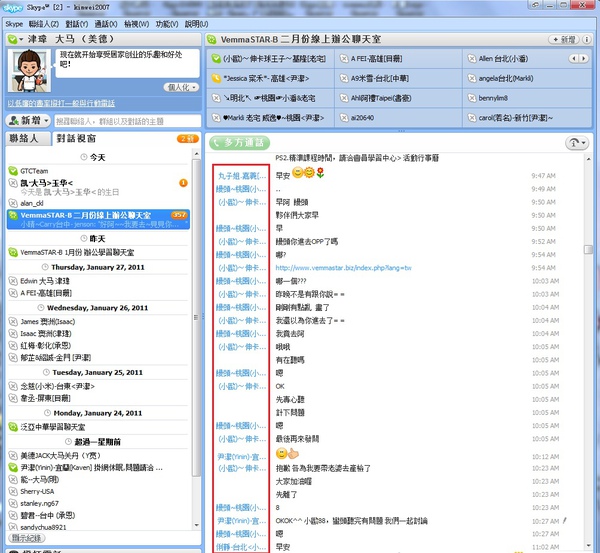The image size is (600, 553).
Task: Open the Skype menu
Action: click(x=14, y=24)
